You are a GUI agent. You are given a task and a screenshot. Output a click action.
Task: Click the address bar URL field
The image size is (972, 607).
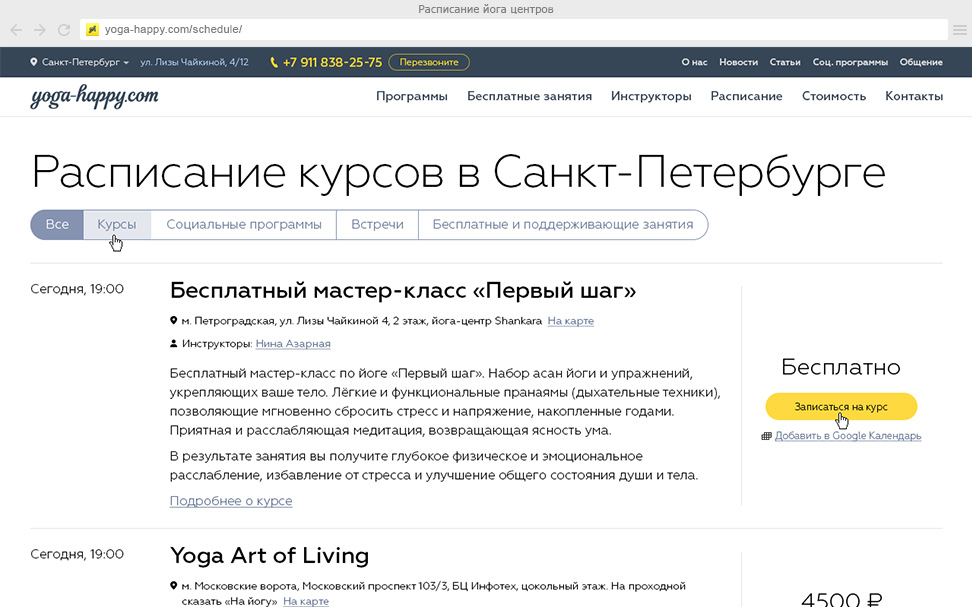[500, 30]
